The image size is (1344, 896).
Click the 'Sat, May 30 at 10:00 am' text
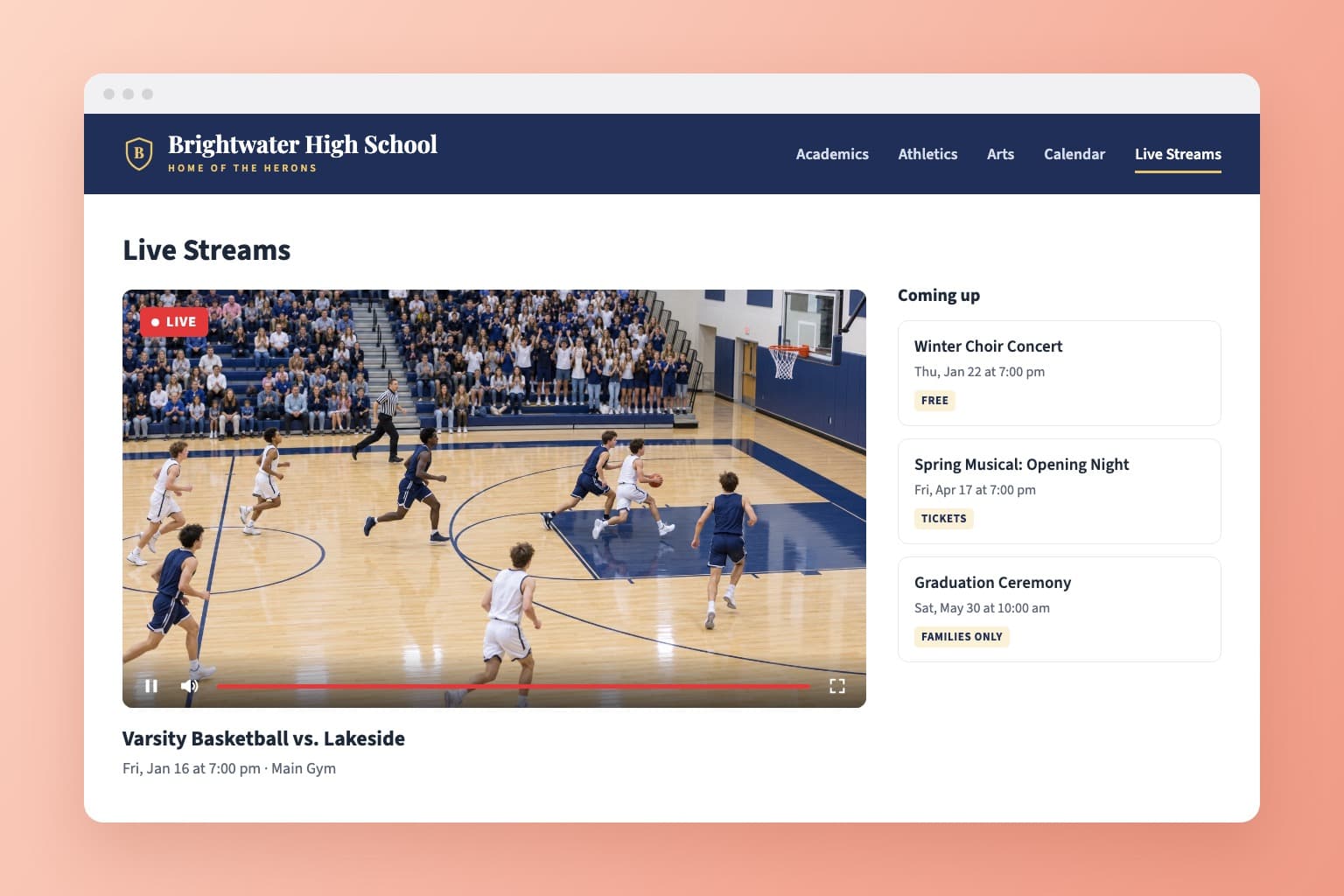tap(982, 608)
